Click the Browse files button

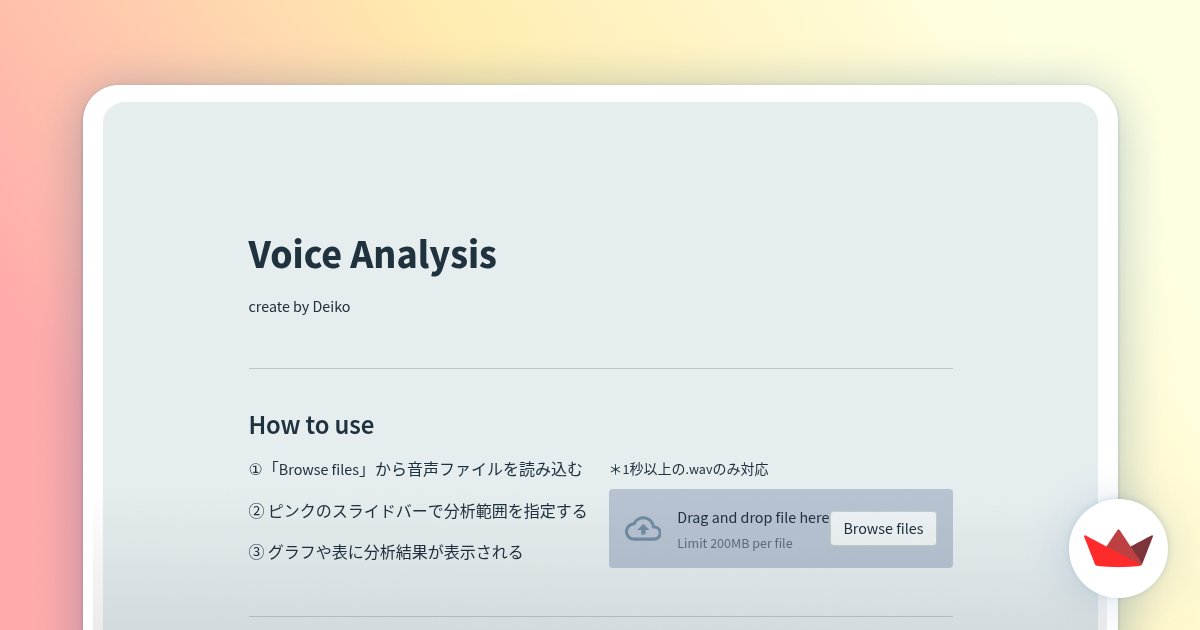tap(883, 528)
